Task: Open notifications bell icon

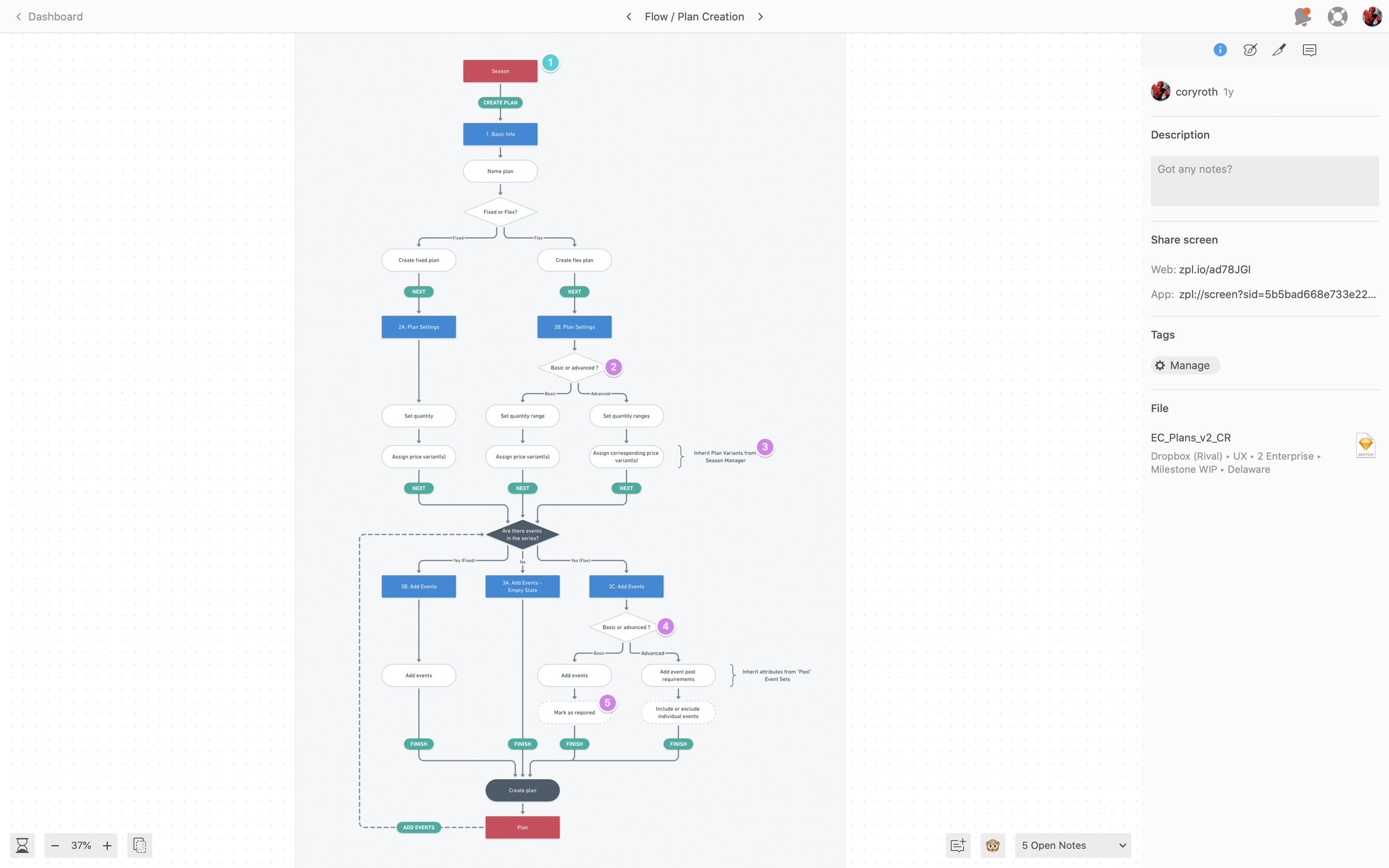Action: 1302,17
